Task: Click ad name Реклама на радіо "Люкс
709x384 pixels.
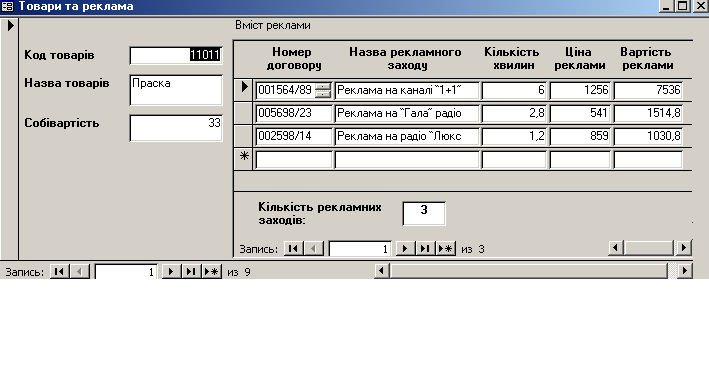Action: pos(407,136)
